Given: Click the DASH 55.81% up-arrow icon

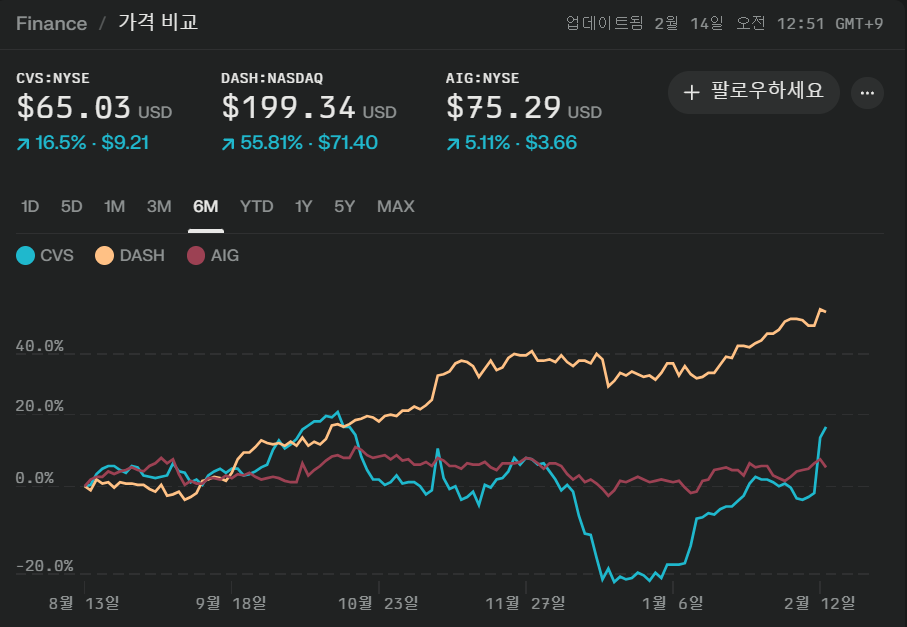Looking at the screenshot, I should [x=228, y=143].
